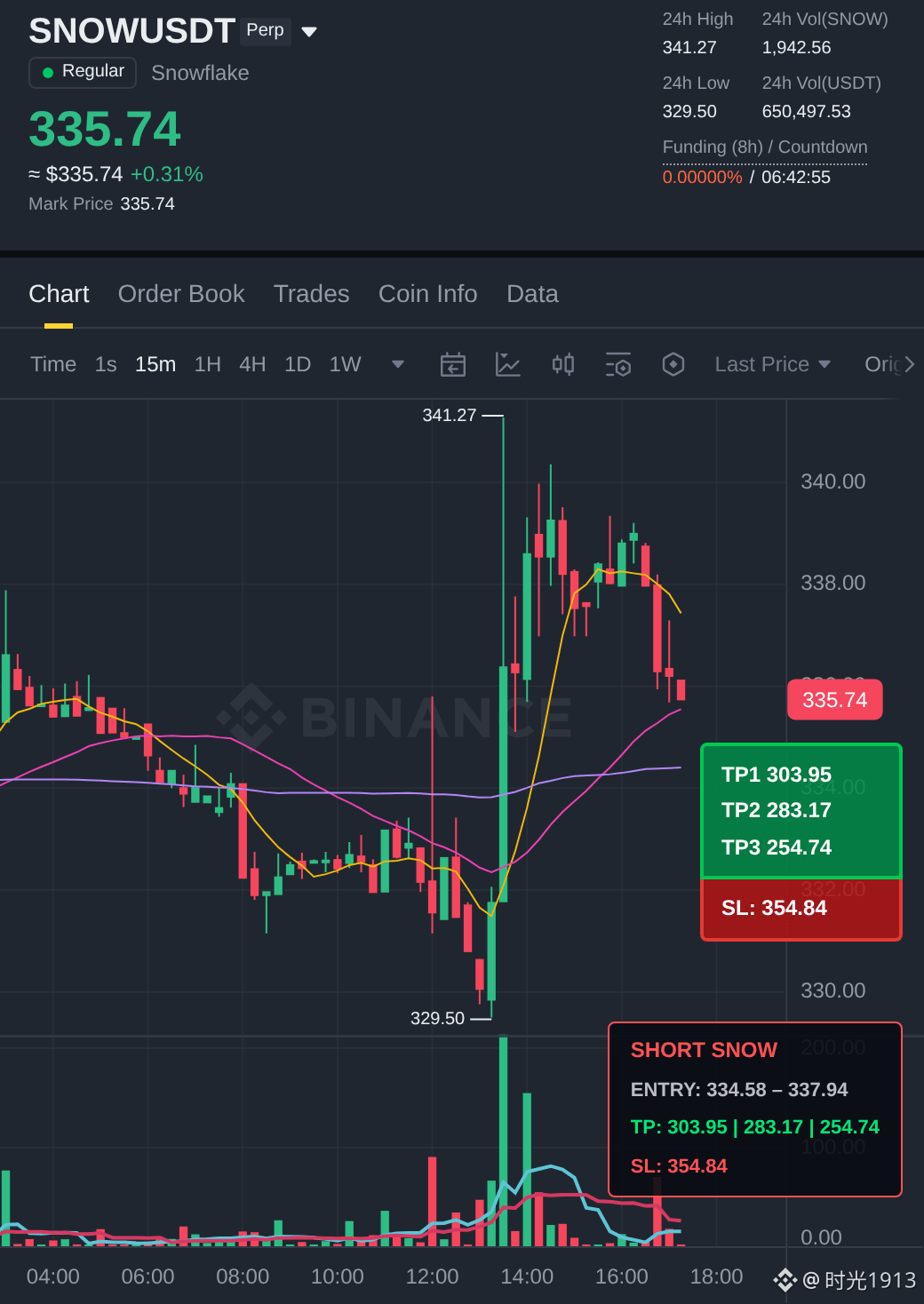Tap the Mark Price 335.74 value
924x1304 pixels.
point(147,204)
